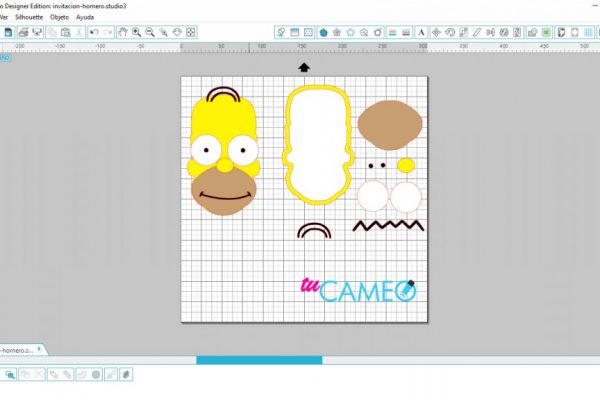Open the Silhouette menu
Viewport: 600px width, 400px height.
29,17
